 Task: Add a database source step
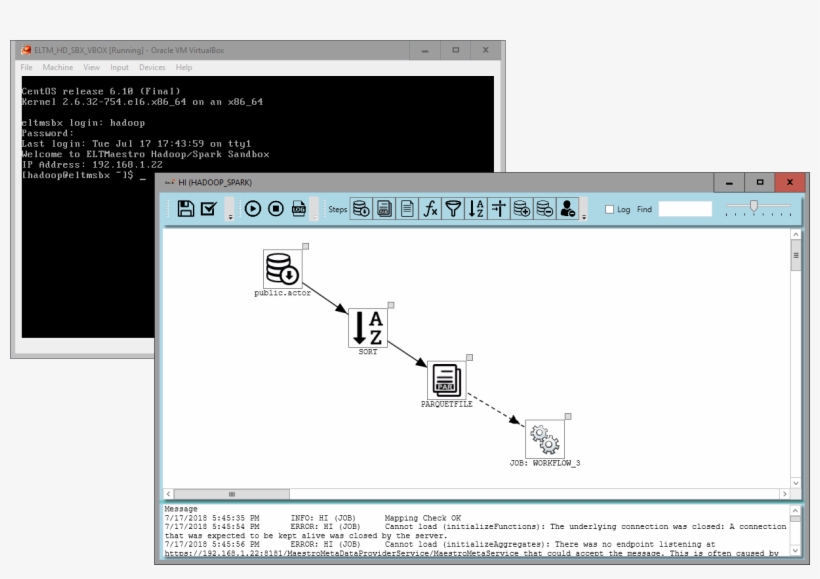tap(361, 209)
